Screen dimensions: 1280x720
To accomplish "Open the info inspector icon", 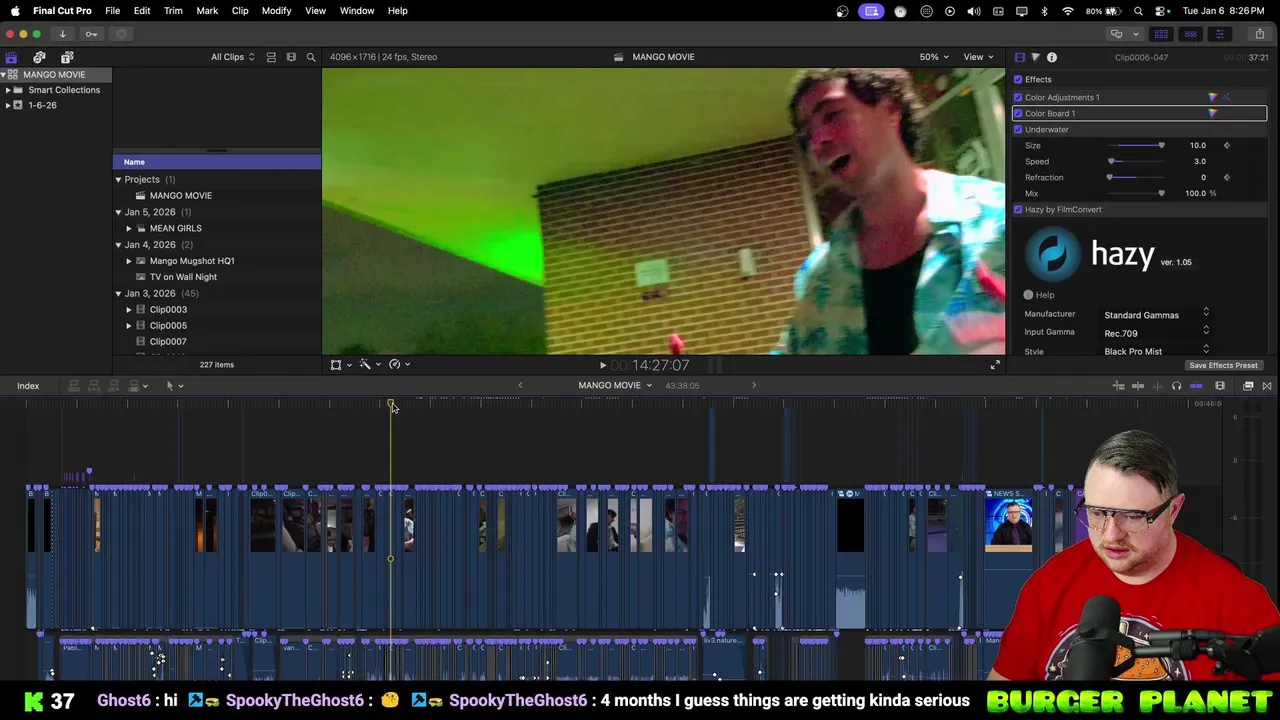I will coord(1052,57).
